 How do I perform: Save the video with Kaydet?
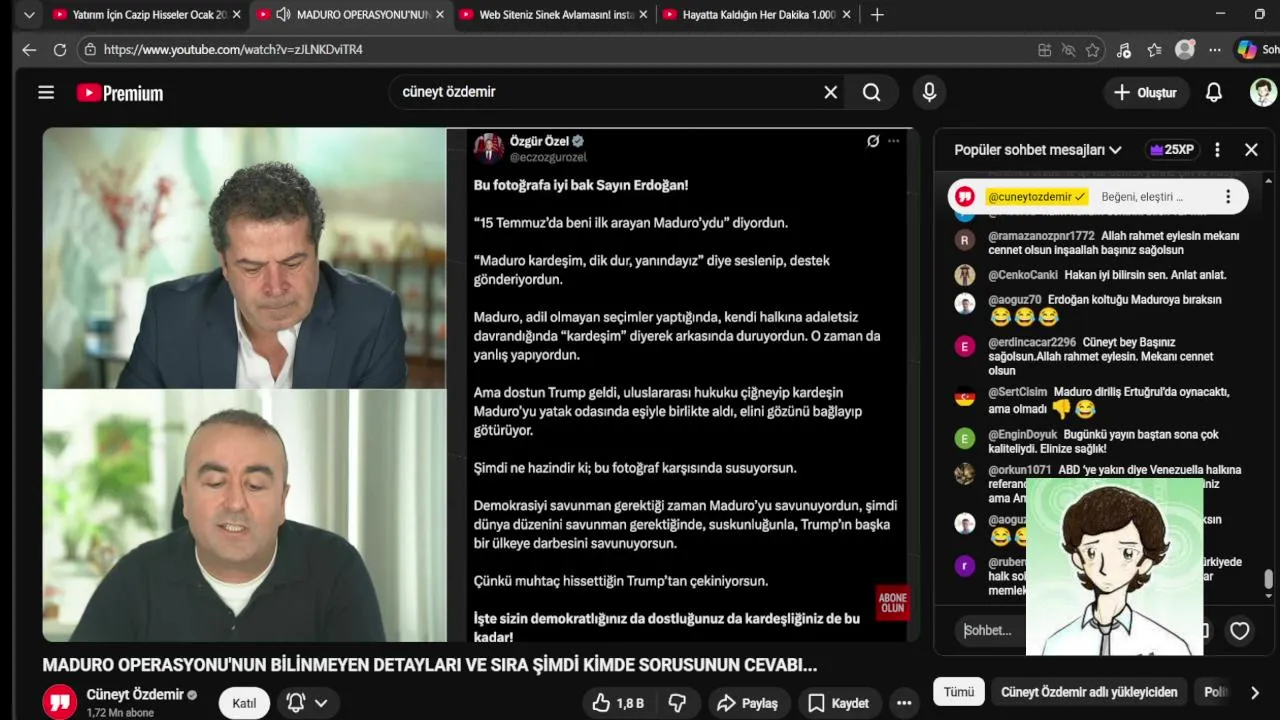click(x=838, y=703)
